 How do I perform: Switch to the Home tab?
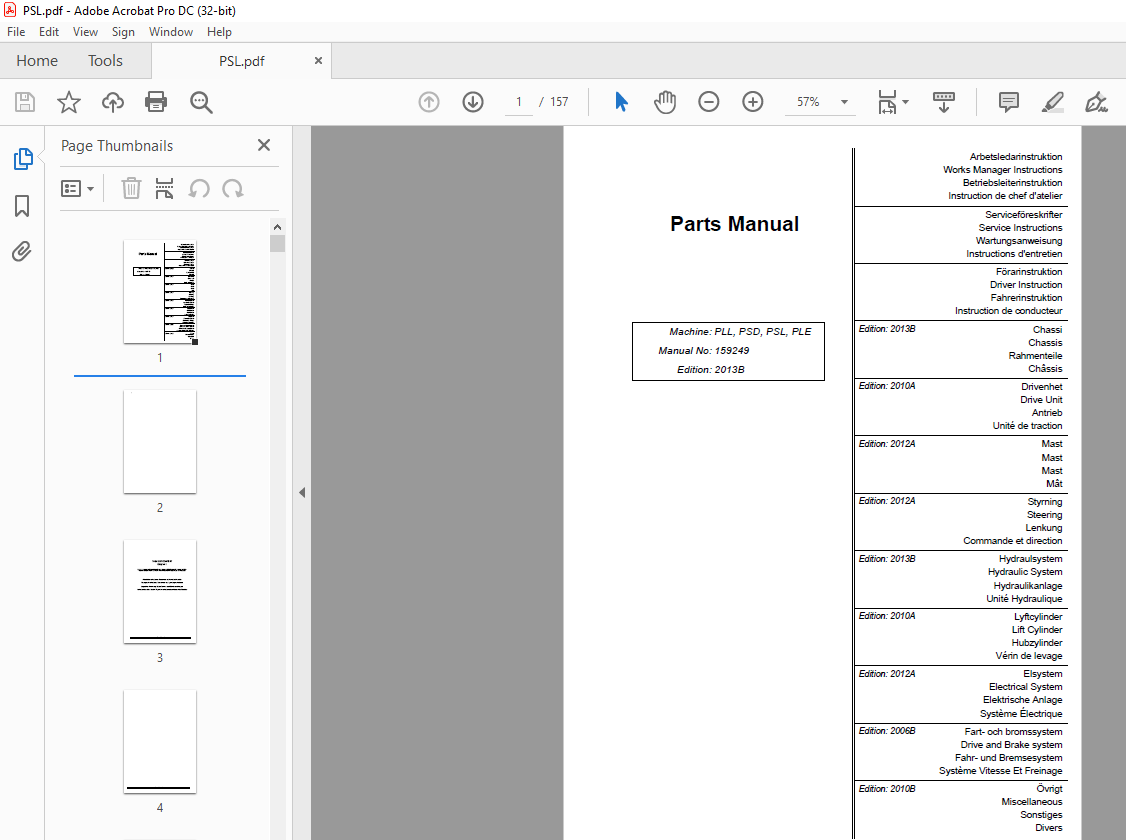click(37, 61)
